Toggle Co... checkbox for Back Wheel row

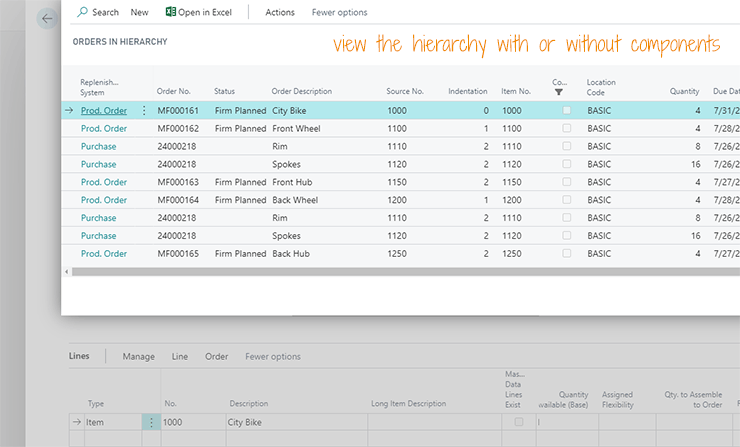pyautogui.click(x=566, y=200)
